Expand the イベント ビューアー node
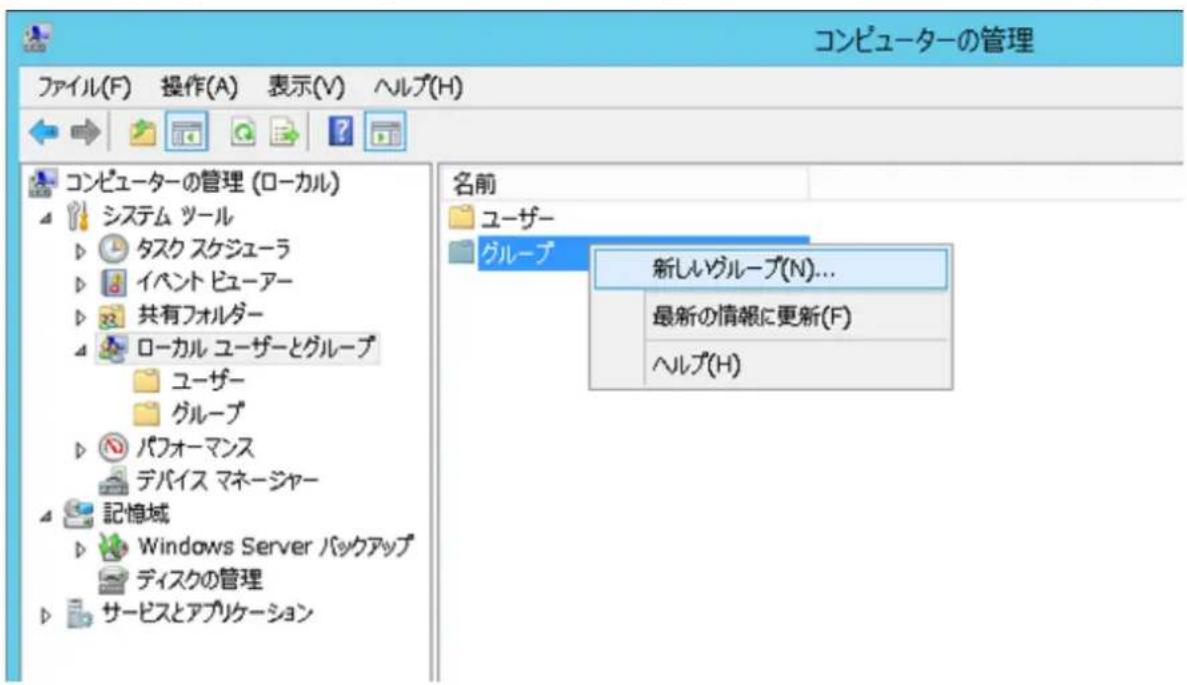Viewport: 1187px width, 685px height. point(80,284)
